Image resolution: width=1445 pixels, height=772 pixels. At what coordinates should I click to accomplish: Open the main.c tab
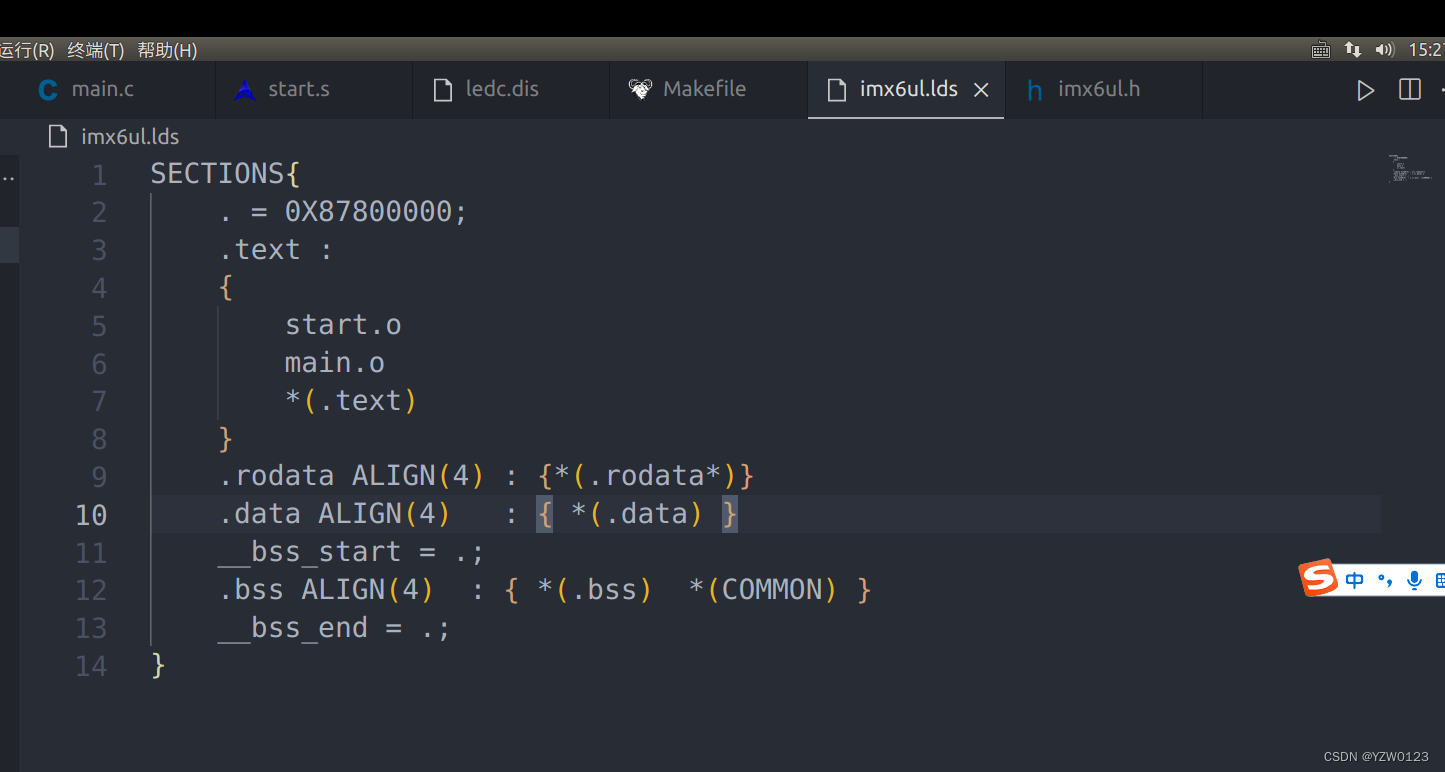(x=107, y=90)
